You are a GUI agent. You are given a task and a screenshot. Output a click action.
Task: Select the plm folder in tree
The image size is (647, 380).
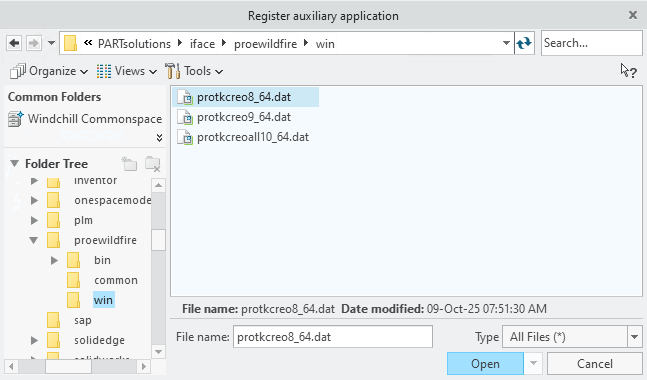coord(83,220)
